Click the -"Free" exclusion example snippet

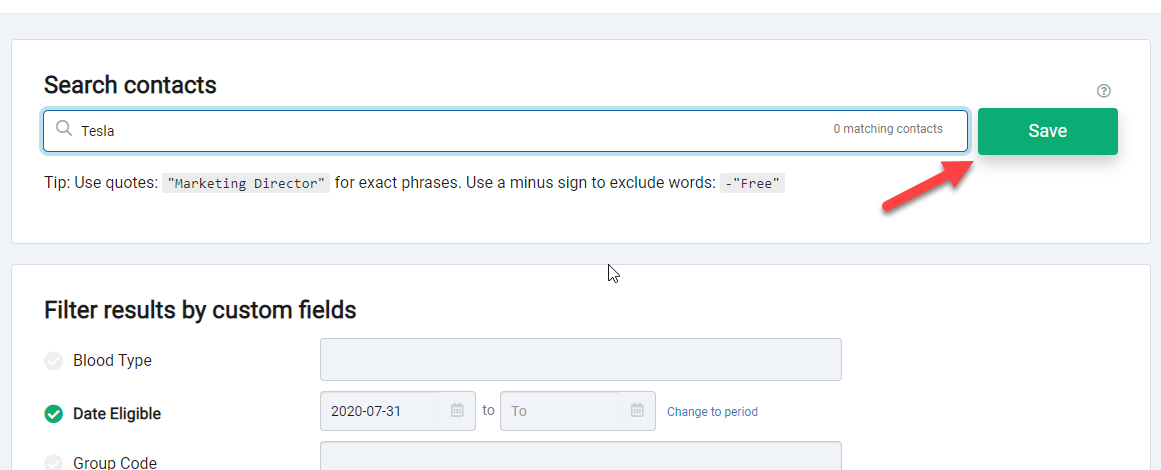(752, 183)
